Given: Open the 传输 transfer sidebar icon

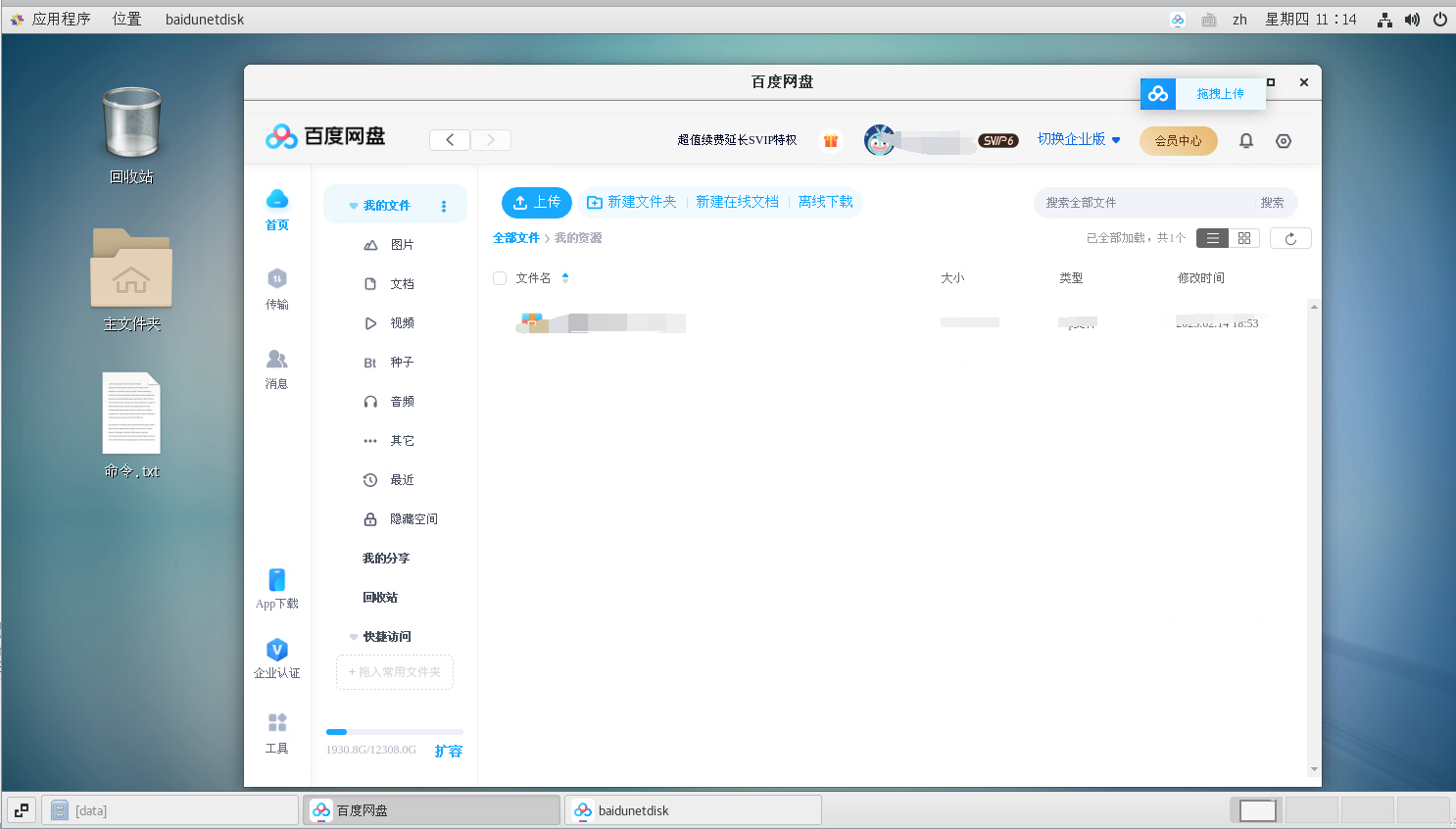Looking at the screenshot, I should [x=277, y=278].
